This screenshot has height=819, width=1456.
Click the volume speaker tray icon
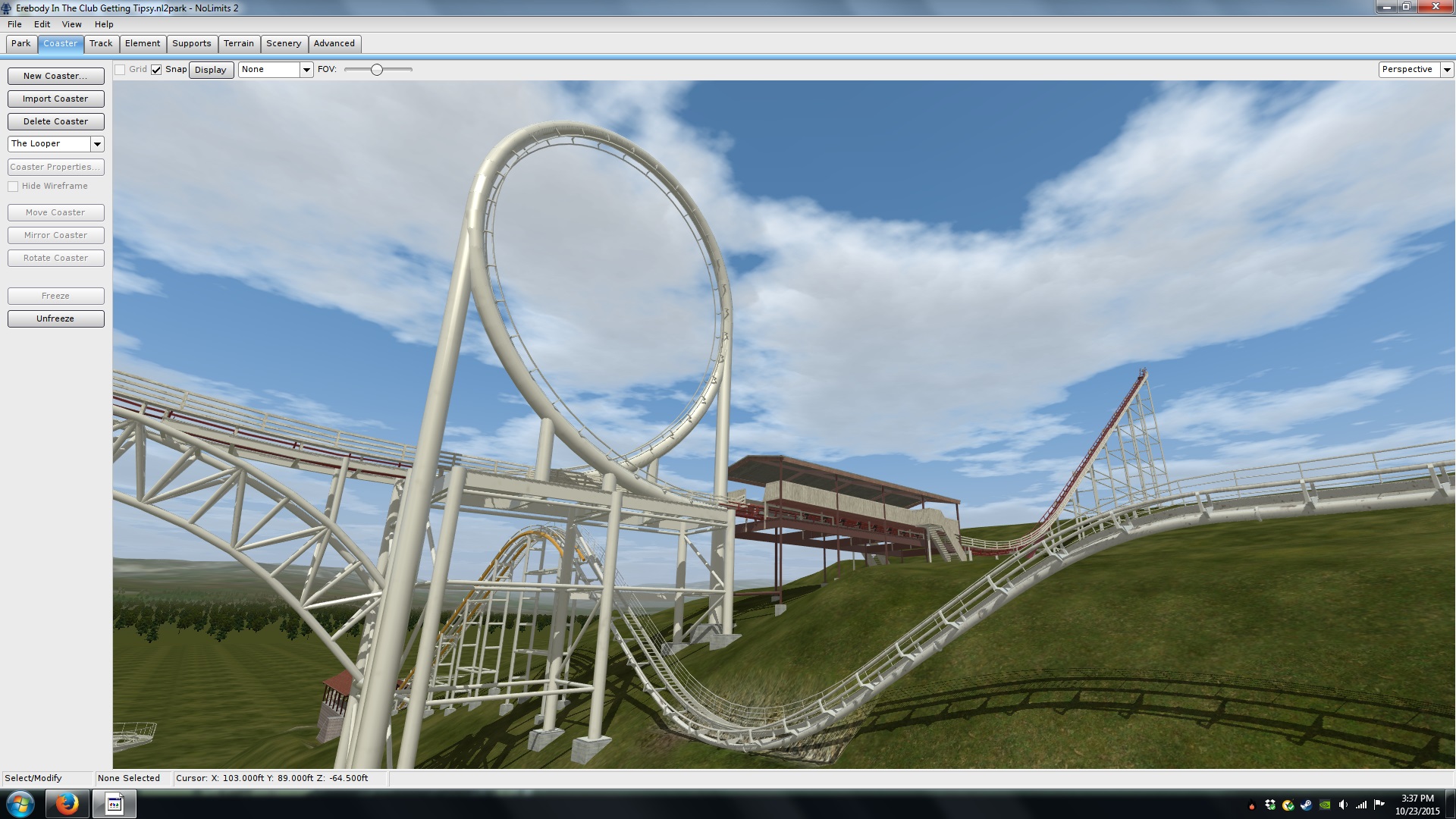pyautogui.click(x=1342, y=805)
